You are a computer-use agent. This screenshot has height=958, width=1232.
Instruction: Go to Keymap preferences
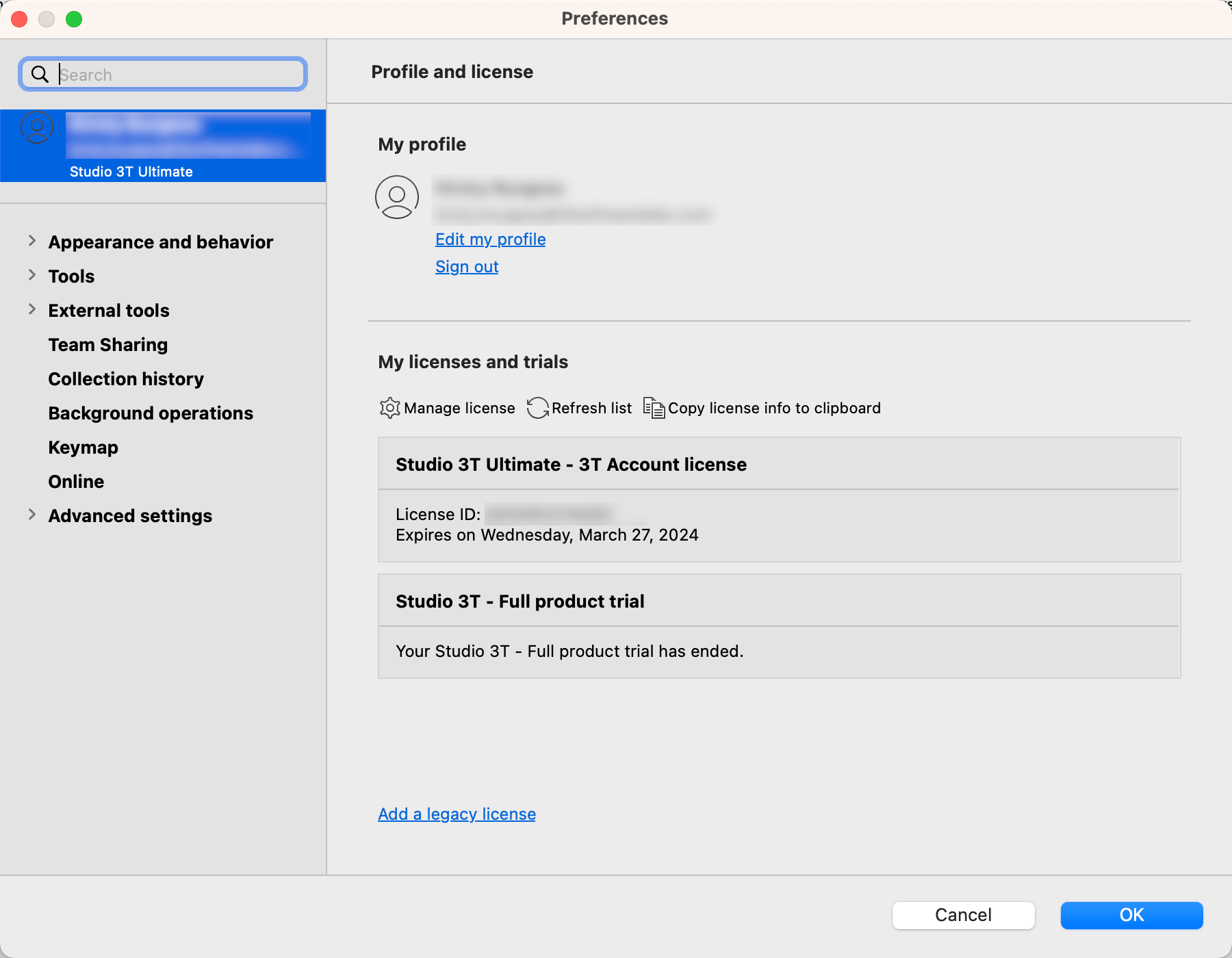pos(84,448)
